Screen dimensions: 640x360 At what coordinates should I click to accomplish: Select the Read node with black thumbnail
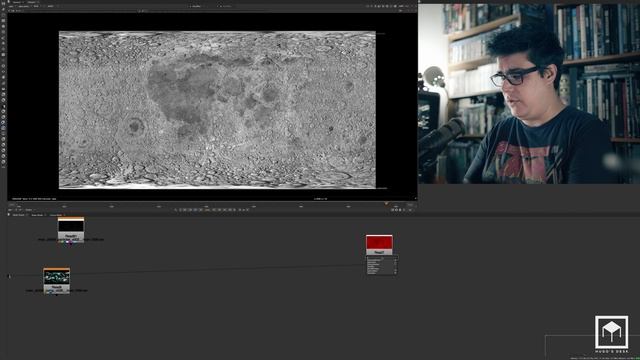tap(71, 229)
